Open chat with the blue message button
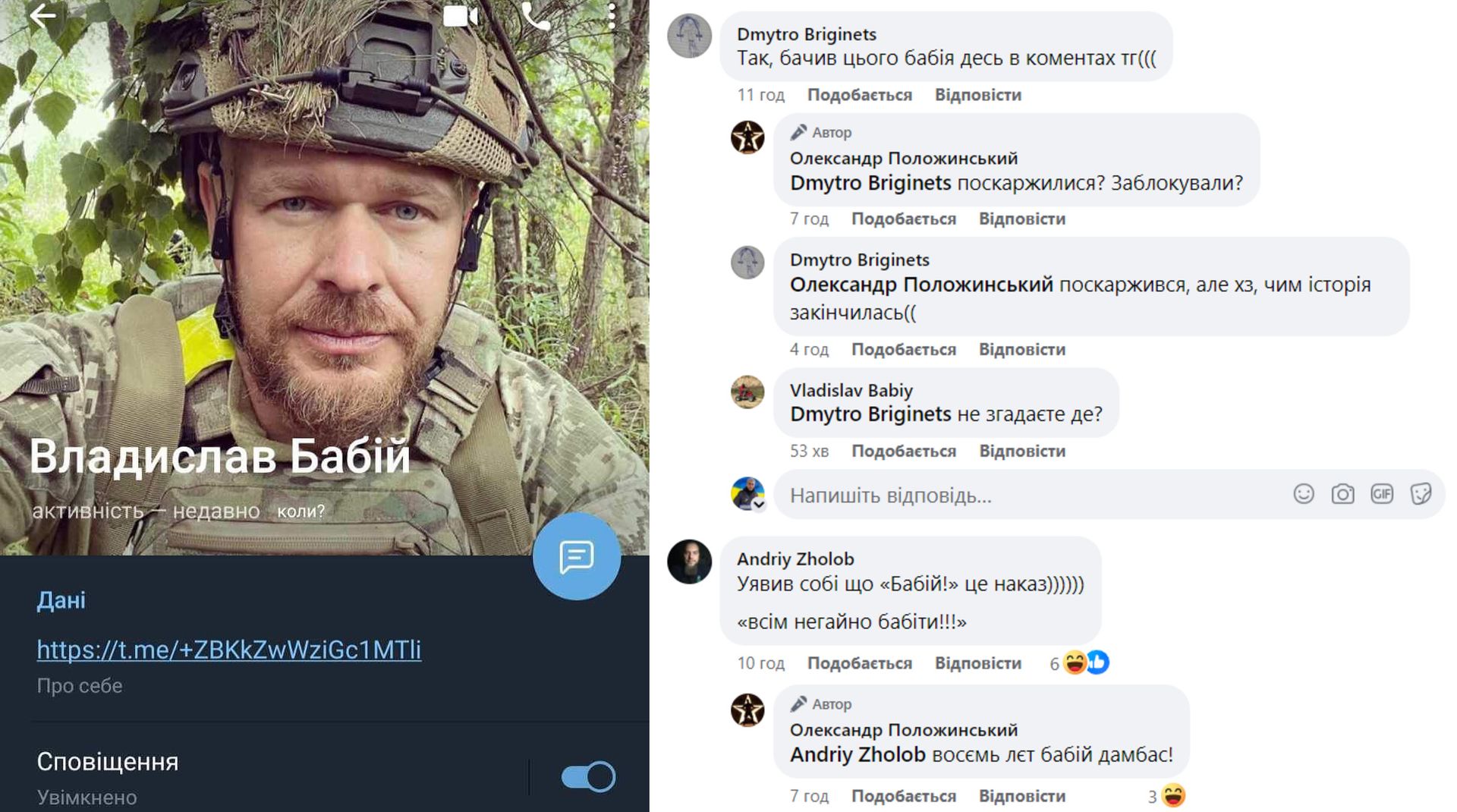The image size is (1457, 812). click(x=577, y=557)
